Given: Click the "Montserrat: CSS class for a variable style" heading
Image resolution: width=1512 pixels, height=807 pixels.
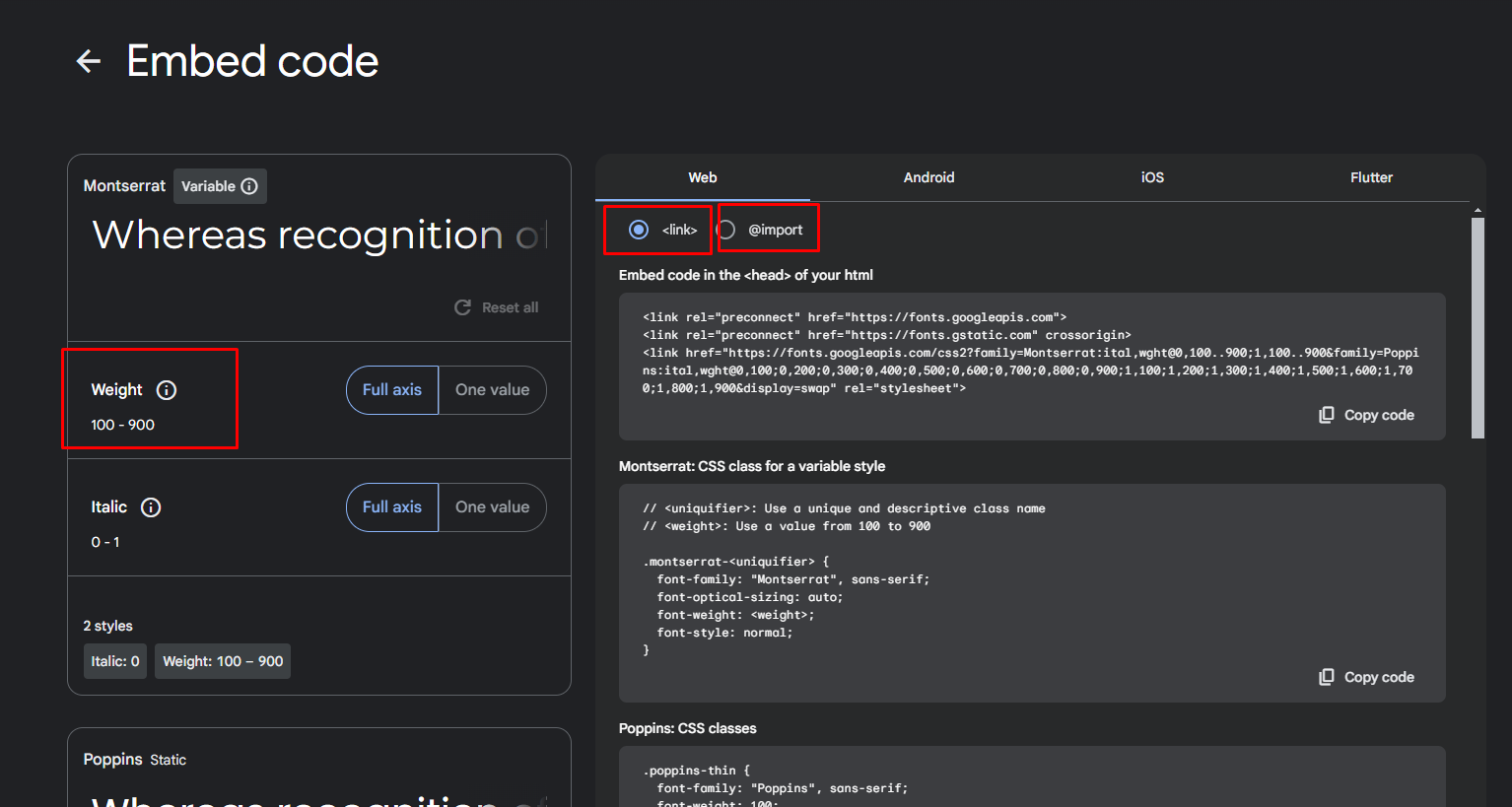Looking at the screenshot, I should pyautogui.click(x=752, y=466).
